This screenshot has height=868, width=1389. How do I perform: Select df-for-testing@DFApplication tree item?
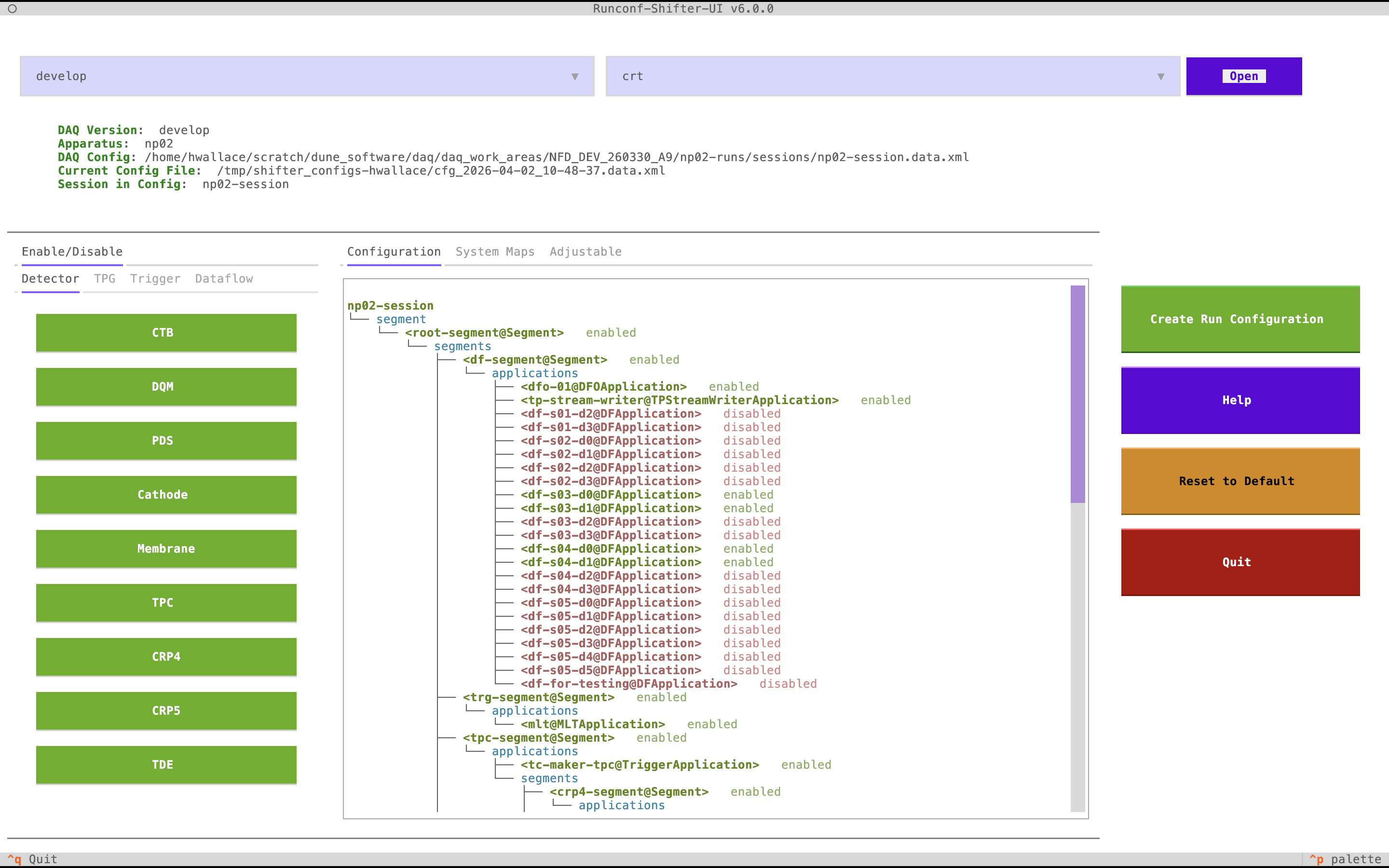[629, 684]
